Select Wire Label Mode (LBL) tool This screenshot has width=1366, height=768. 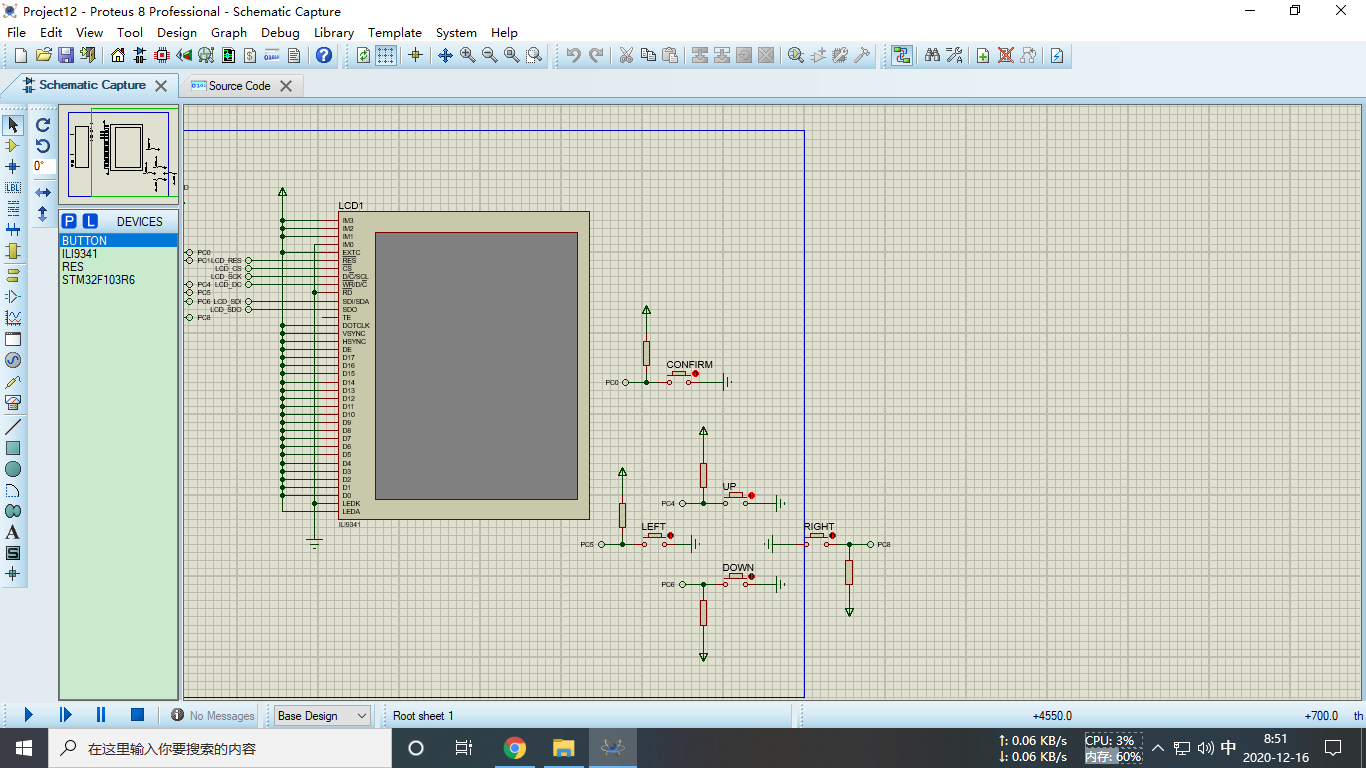12,187
